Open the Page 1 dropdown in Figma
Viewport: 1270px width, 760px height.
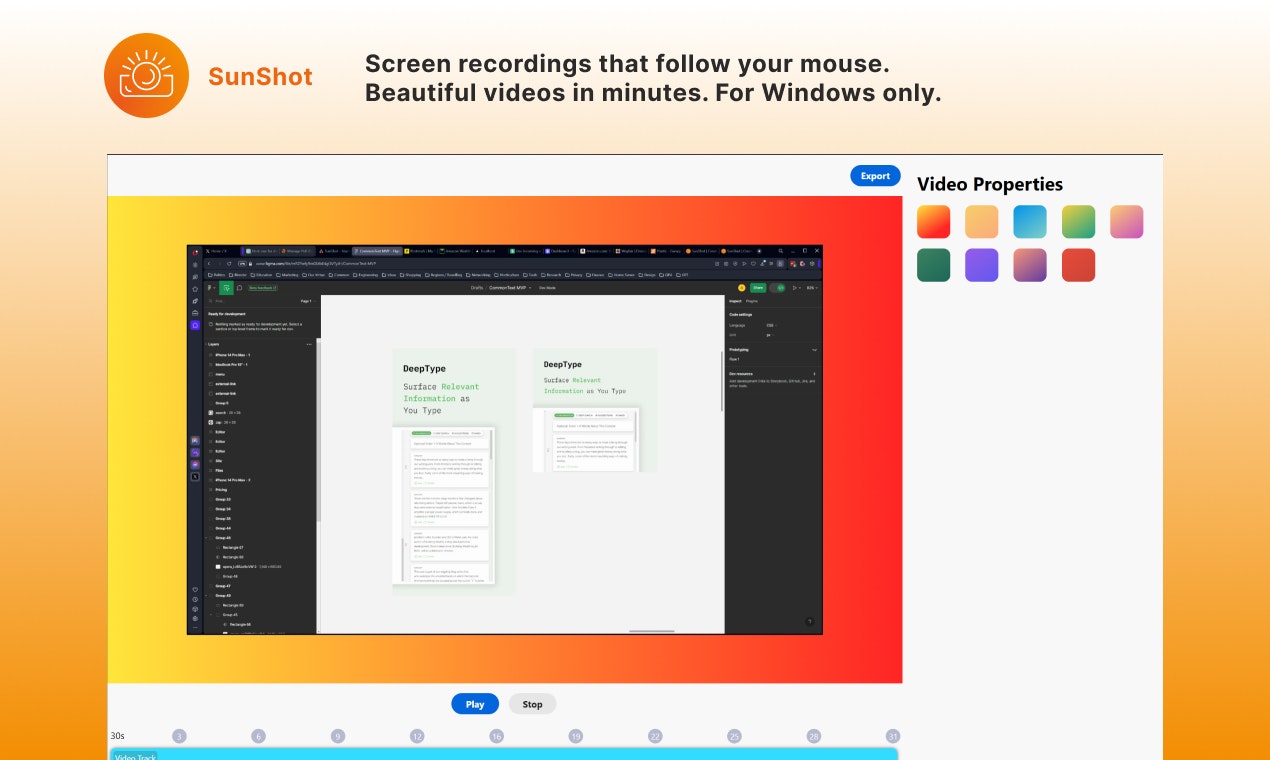(x=307, y=300)
